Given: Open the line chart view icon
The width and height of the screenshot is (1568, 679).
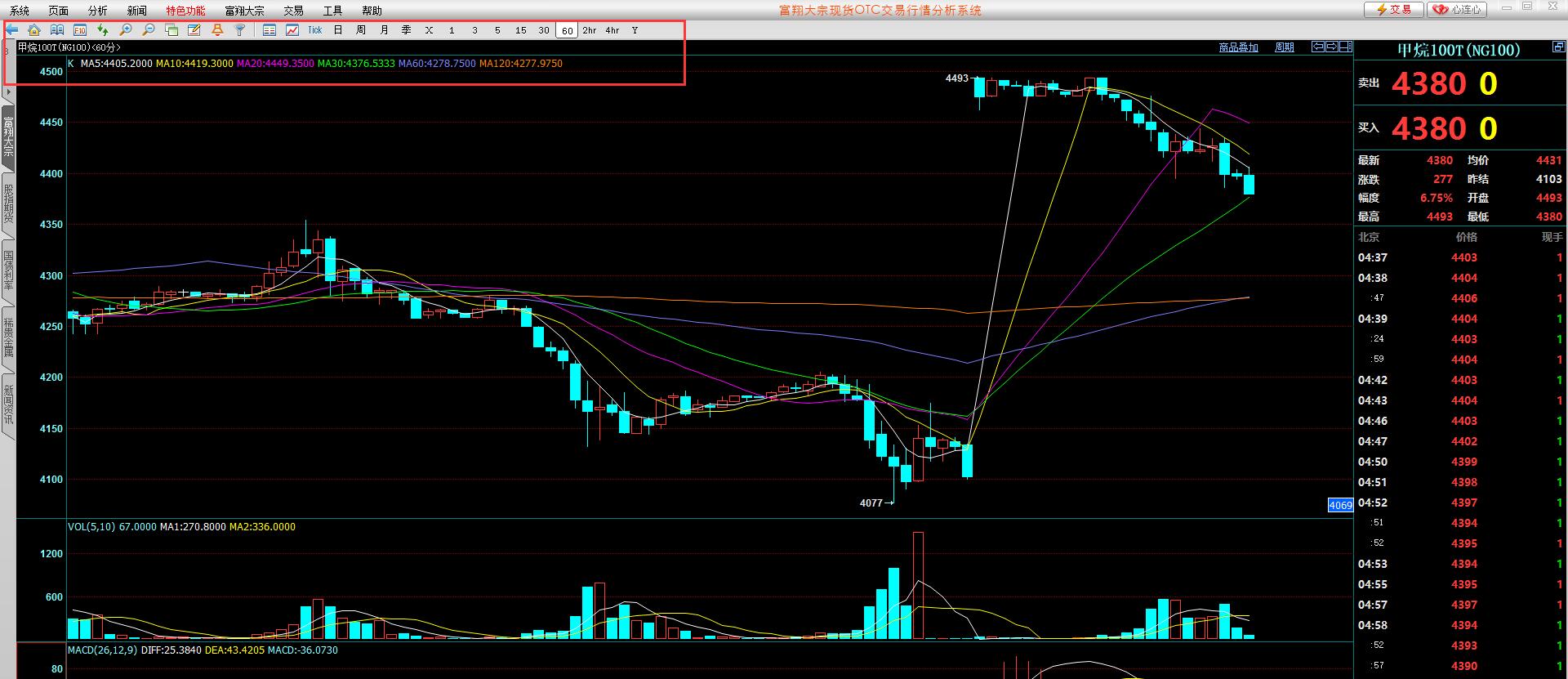Looking at the screenshot, I should coord(292,30).
